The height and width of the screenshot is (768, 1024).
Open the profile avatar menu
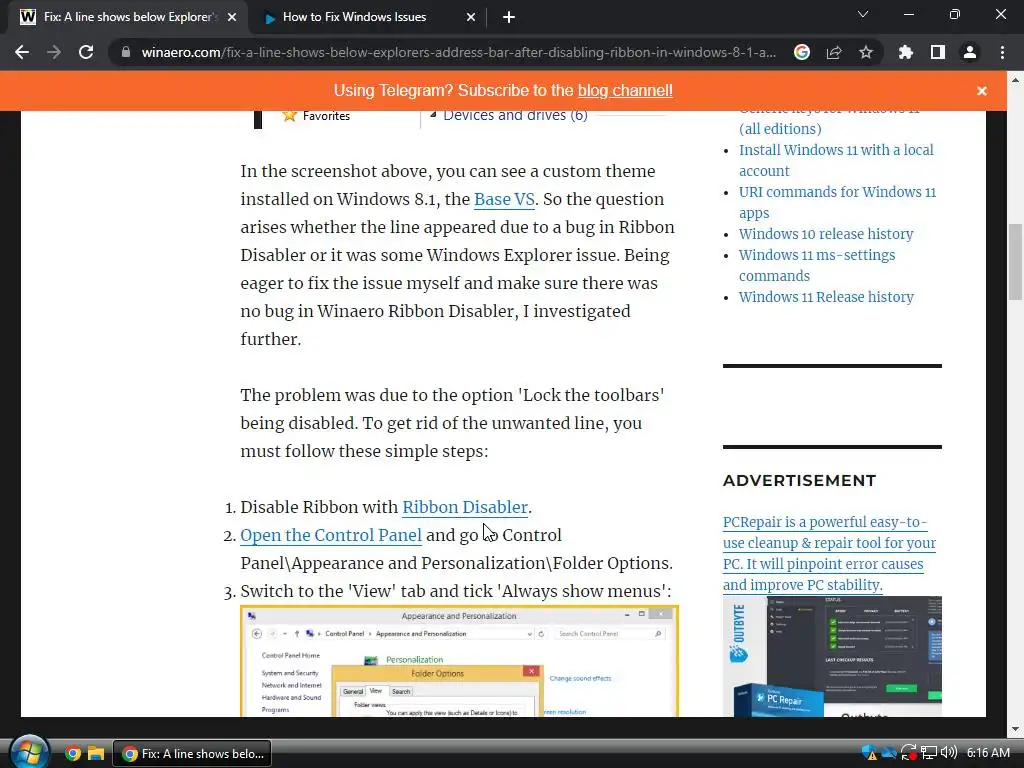970,52
